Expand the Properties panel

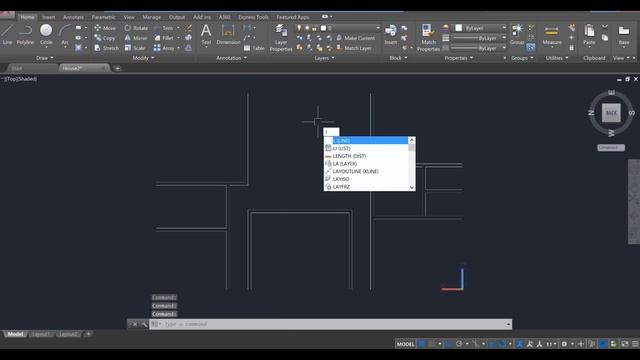click(459, 58)
